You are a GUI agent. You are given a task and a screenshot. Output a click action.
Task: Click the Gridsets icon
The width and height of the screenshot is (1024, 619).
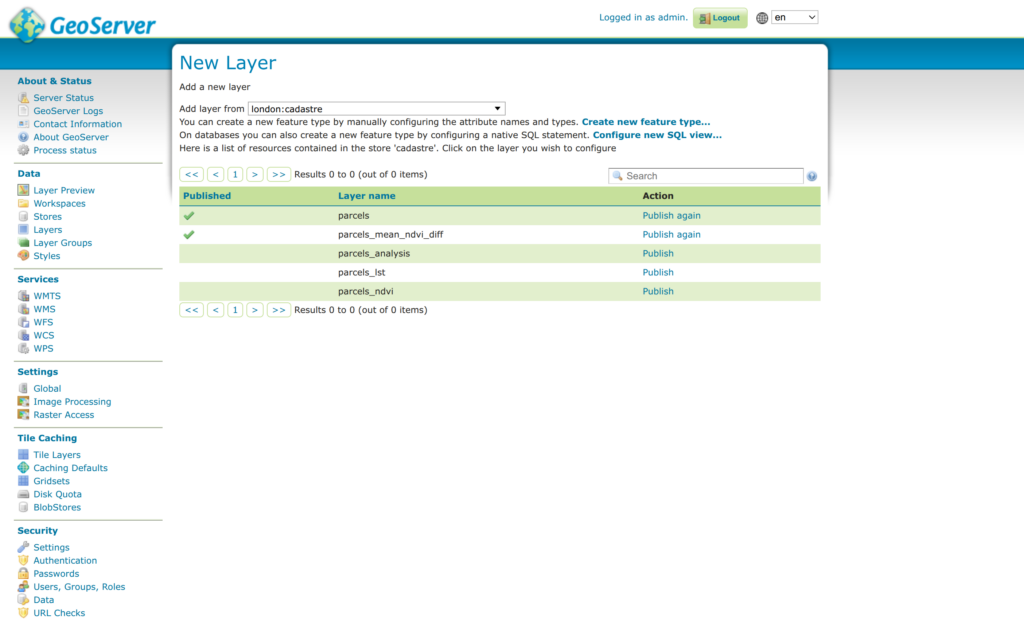click(24, 481)
